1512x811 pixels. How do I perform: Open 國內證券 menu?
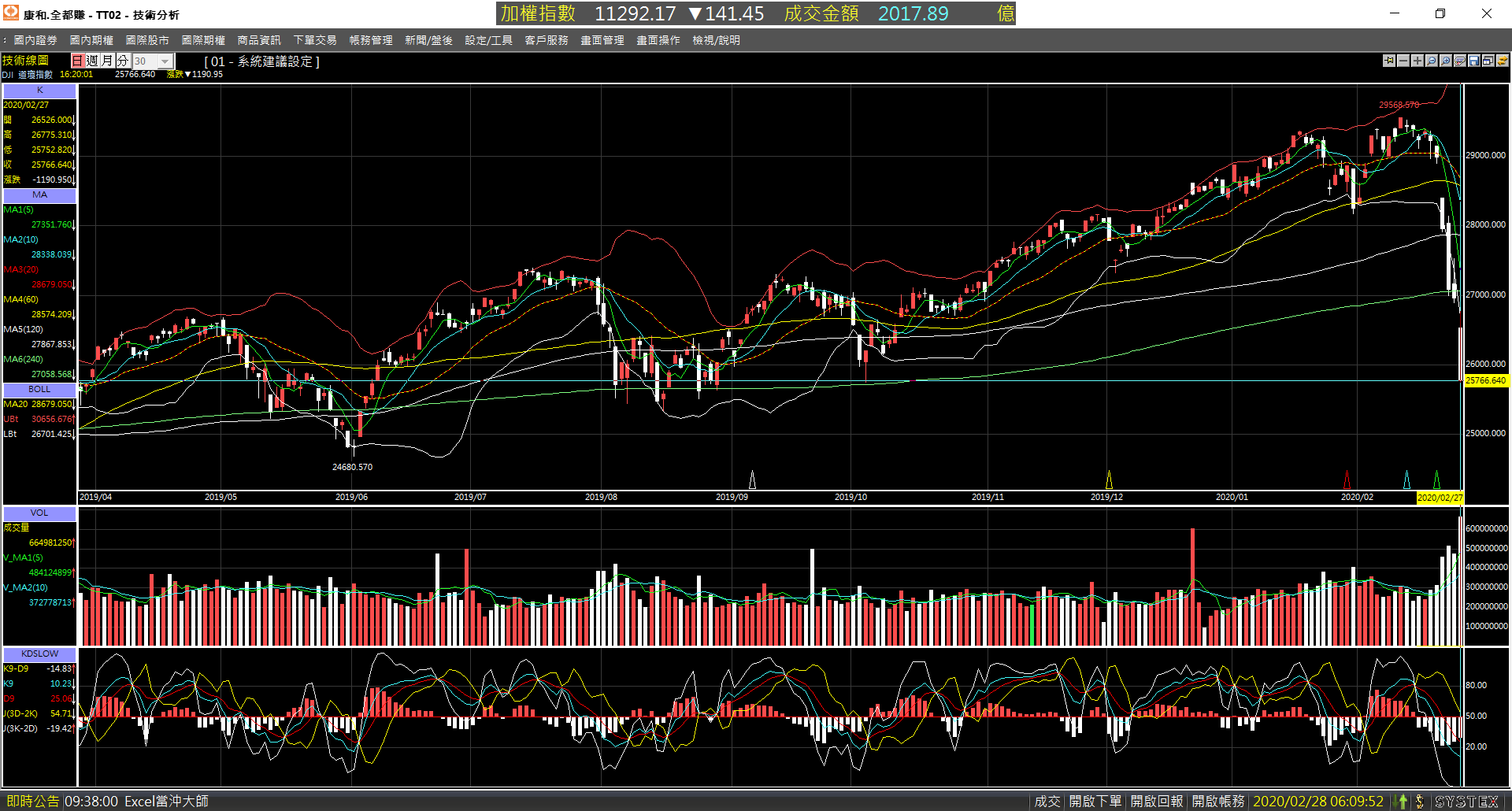pos(35,40)
